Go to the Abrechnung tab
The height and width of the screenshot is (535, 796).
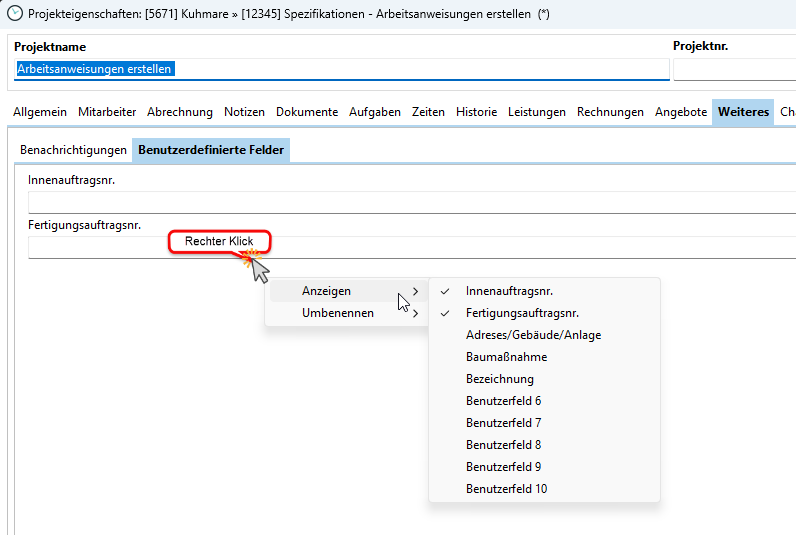pos(180,112)
